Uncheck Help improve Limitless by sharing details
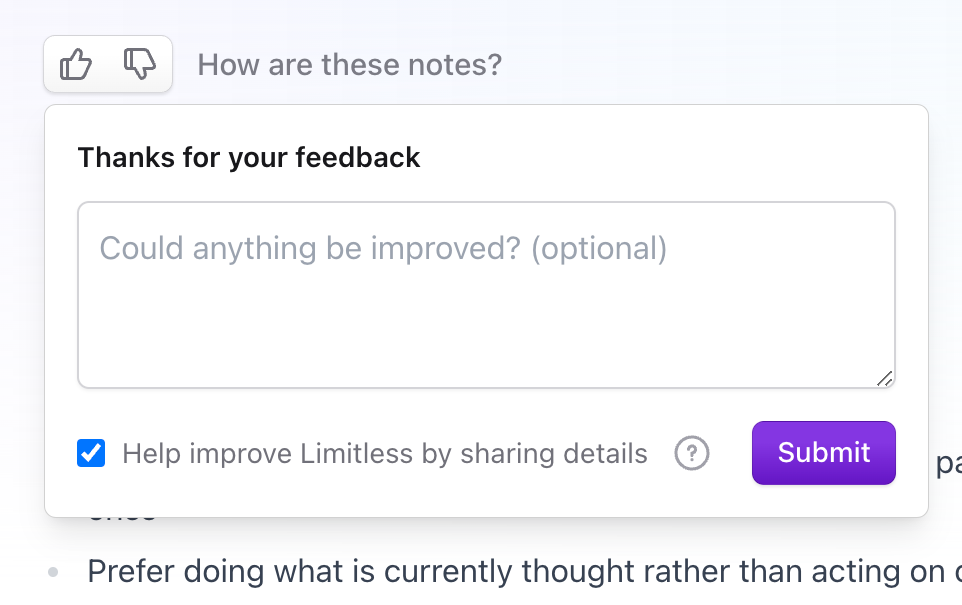The width and height of the screenshot is (962, 605). click(x=91, y=453)
